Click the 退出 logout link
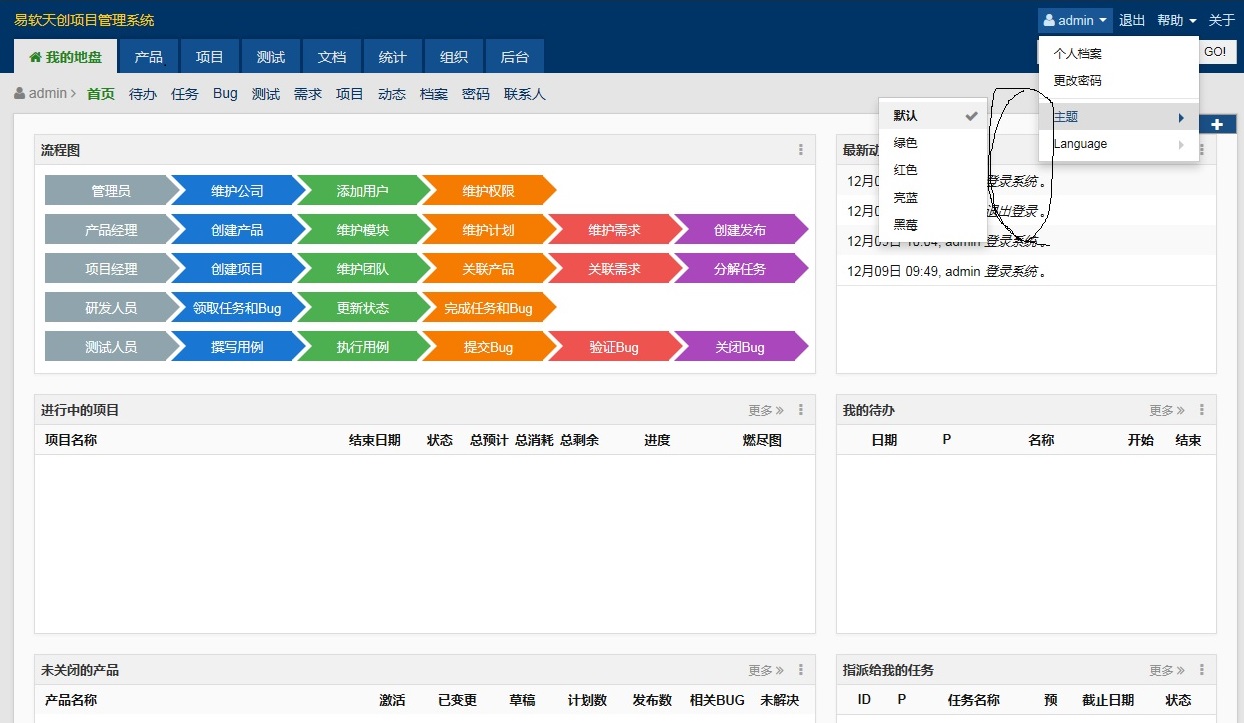This screenshot has width=1244, height=723. coord(1132,20)
